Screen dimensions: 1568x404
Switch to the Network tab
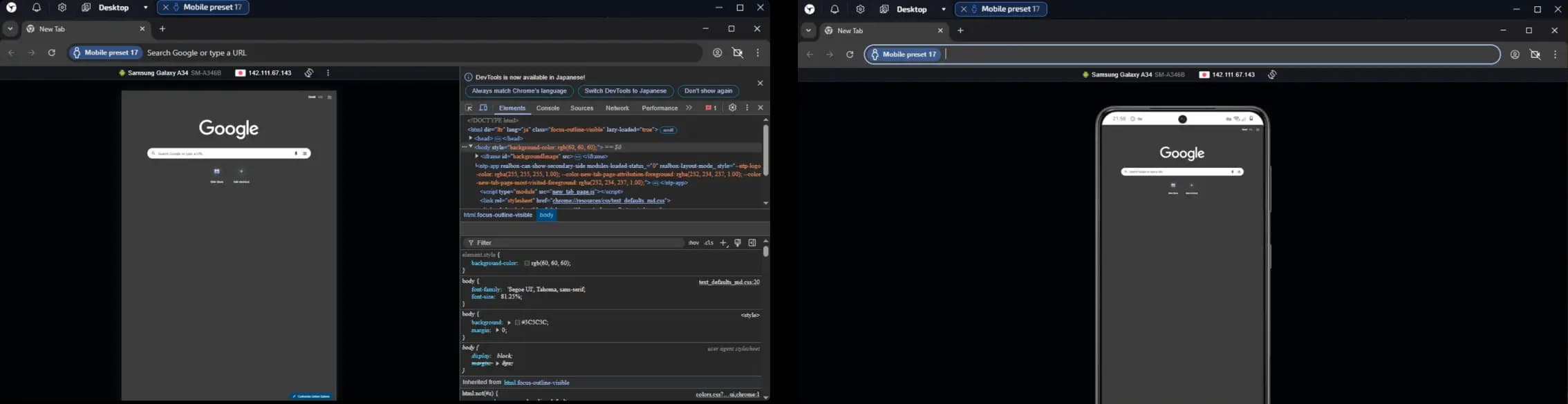pos(617,108)
